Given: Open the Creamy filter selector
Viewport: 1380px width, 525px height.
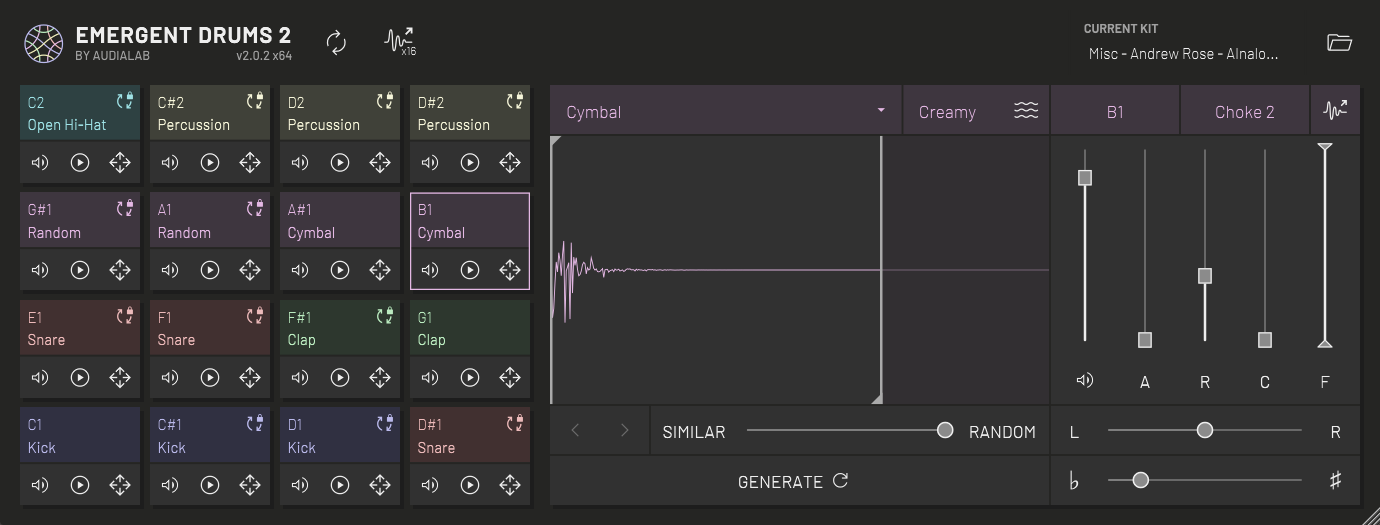Looking at the screenshot, I should tap(975, 111).
